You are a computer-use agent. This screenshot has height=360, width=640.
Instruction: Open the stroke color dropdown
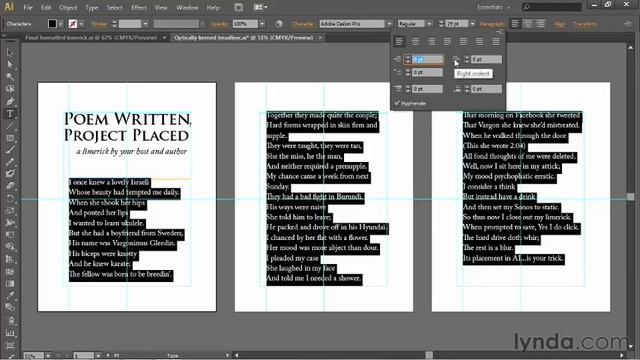pyautogui.click(x=81, y=24)
